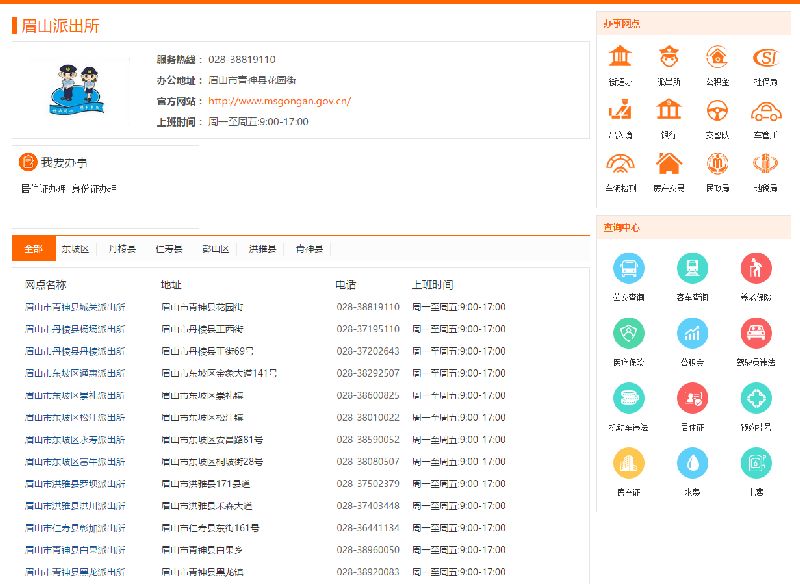Viewport: 800px width, 584px height.
Task: Click the red elderly pension insurance icon
Action: [x=756, y=268]
